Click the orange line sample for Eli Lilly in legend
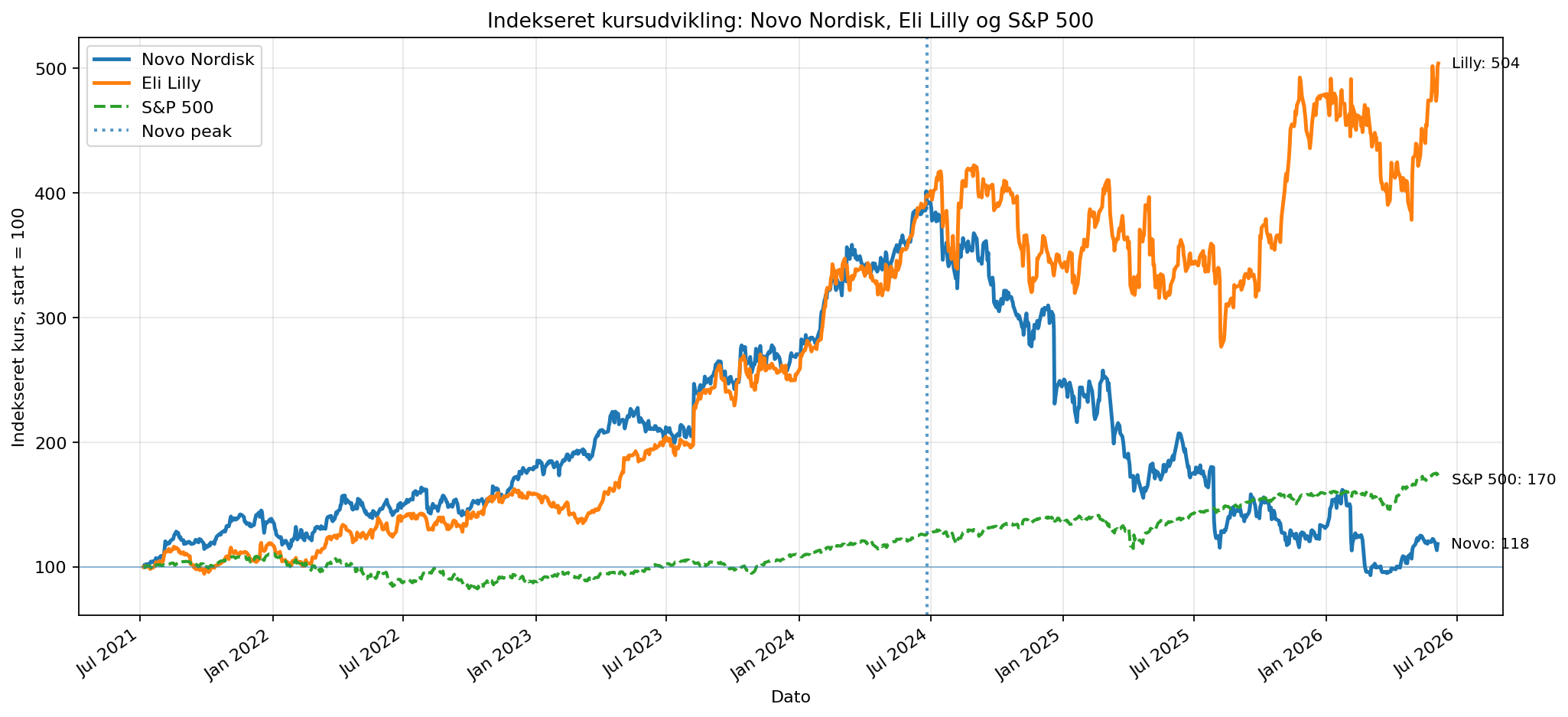This screenshot has width=1568, height=717. click(x=112, y=83)
